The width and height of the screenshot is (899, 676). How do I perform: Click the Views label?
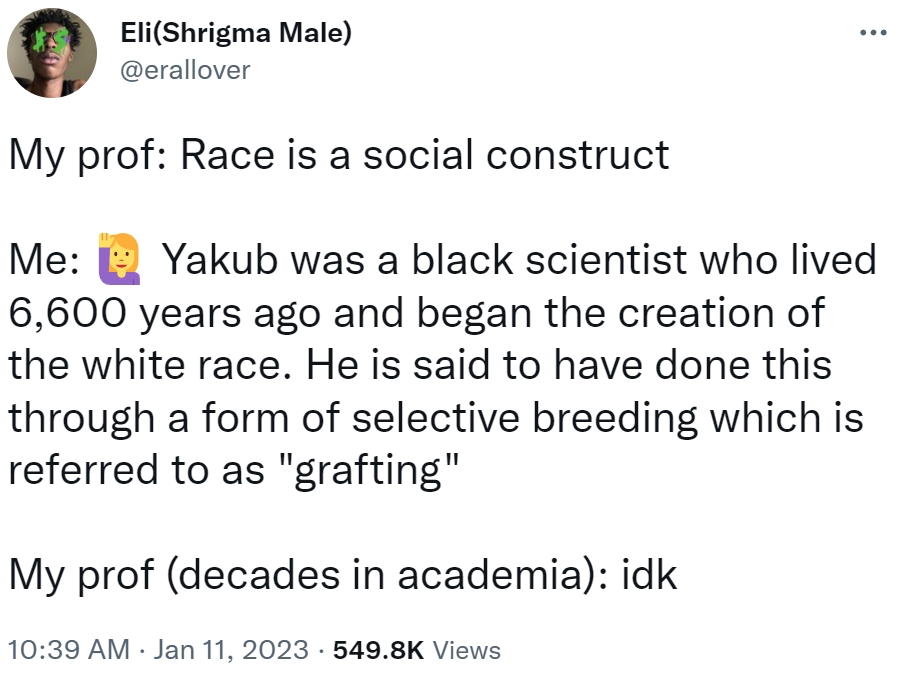click(467, 650)
